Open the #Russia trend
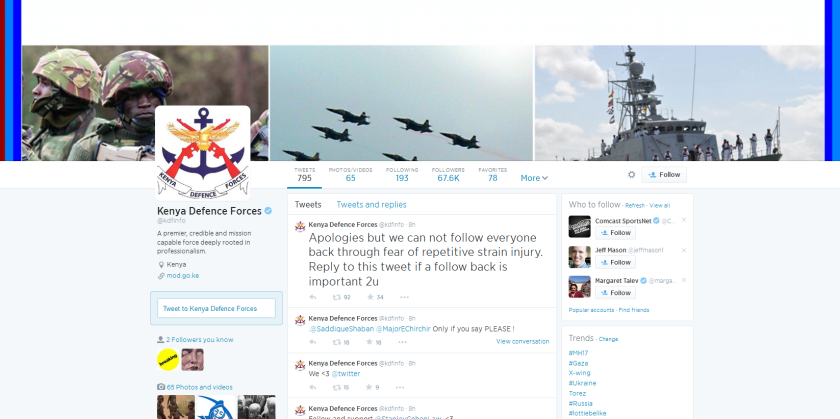Screen dimensions: 840x419 pos(581,403)
